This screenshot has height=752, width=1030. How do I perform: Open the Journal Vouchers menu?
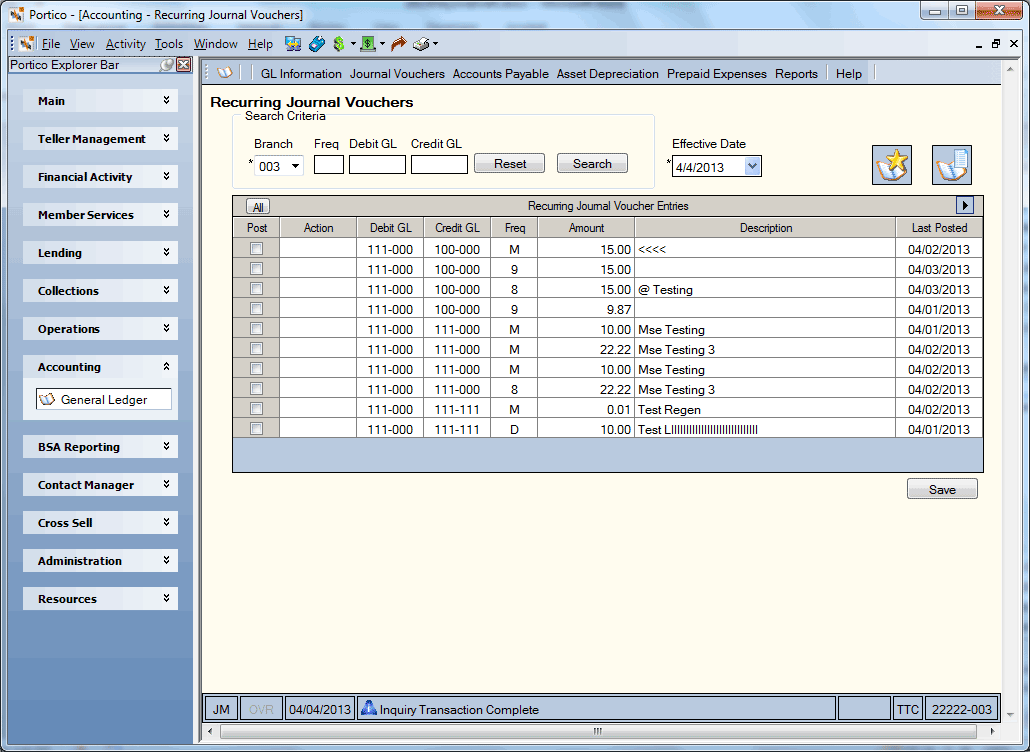[397, 74]
